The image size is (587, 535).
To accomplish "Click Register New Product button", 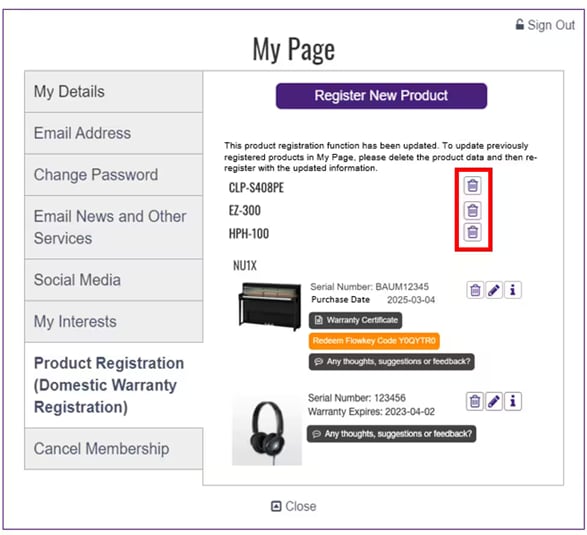I will coord(381,96).
